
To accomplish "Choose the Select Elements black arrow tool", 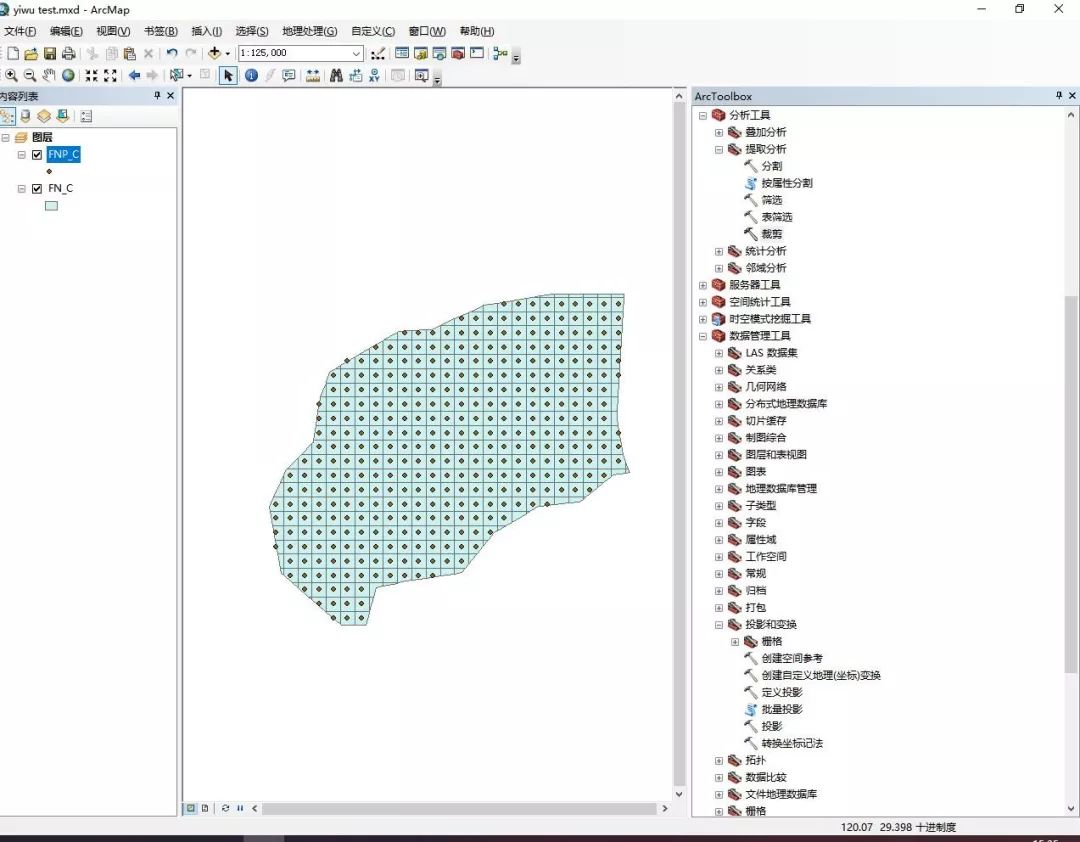I will pyautogui.click(x=228, y=75).
